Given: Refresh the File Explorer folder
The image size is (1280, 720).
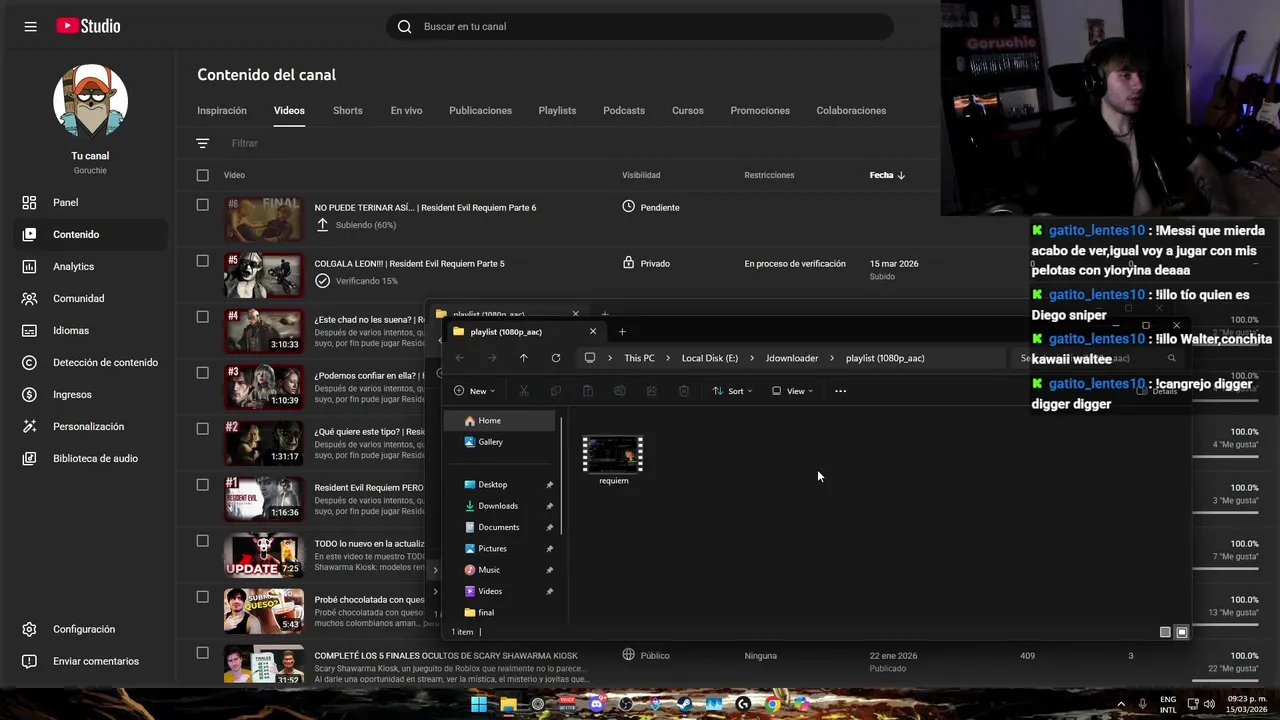Looking at the screenshot, I should tap(556, 358).
